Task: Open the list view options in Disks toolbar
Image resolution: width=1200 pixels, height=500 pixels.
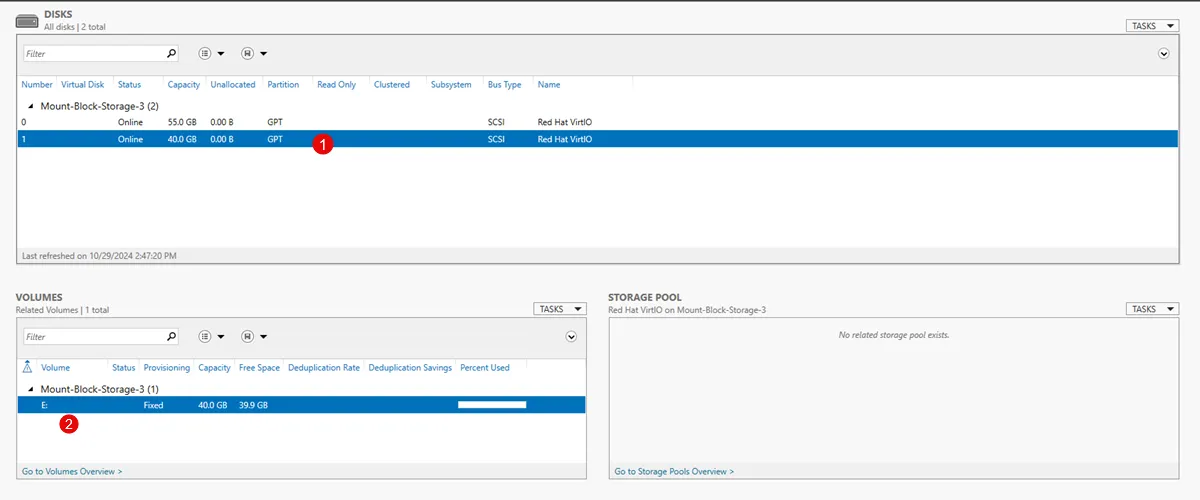Action: [x=211, y=53]
